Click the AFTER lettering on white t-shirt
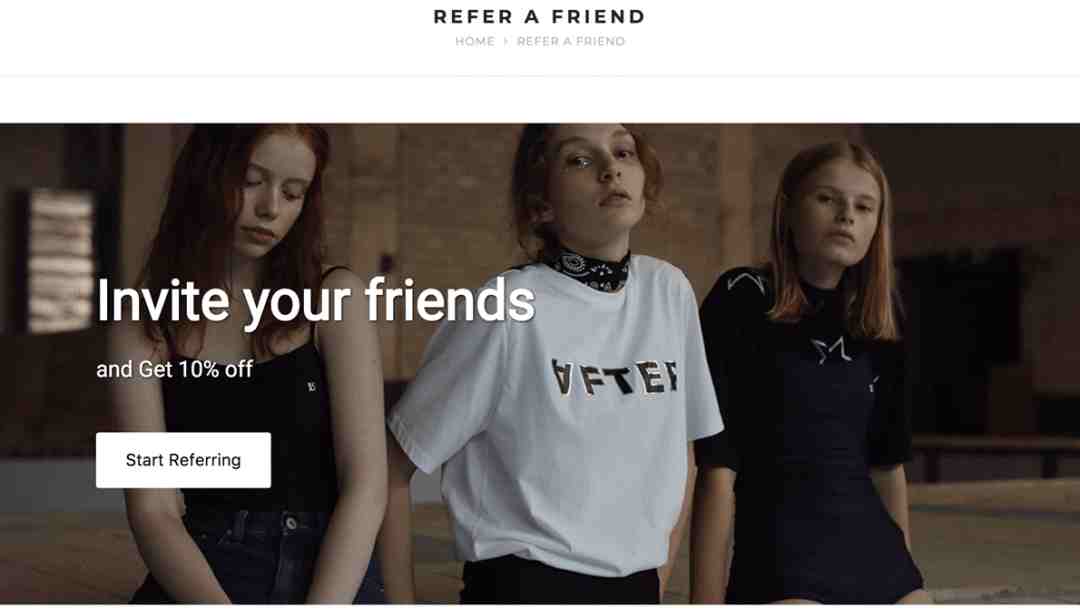This screenshot has height=609, width=1080. (x=615, y=377)
